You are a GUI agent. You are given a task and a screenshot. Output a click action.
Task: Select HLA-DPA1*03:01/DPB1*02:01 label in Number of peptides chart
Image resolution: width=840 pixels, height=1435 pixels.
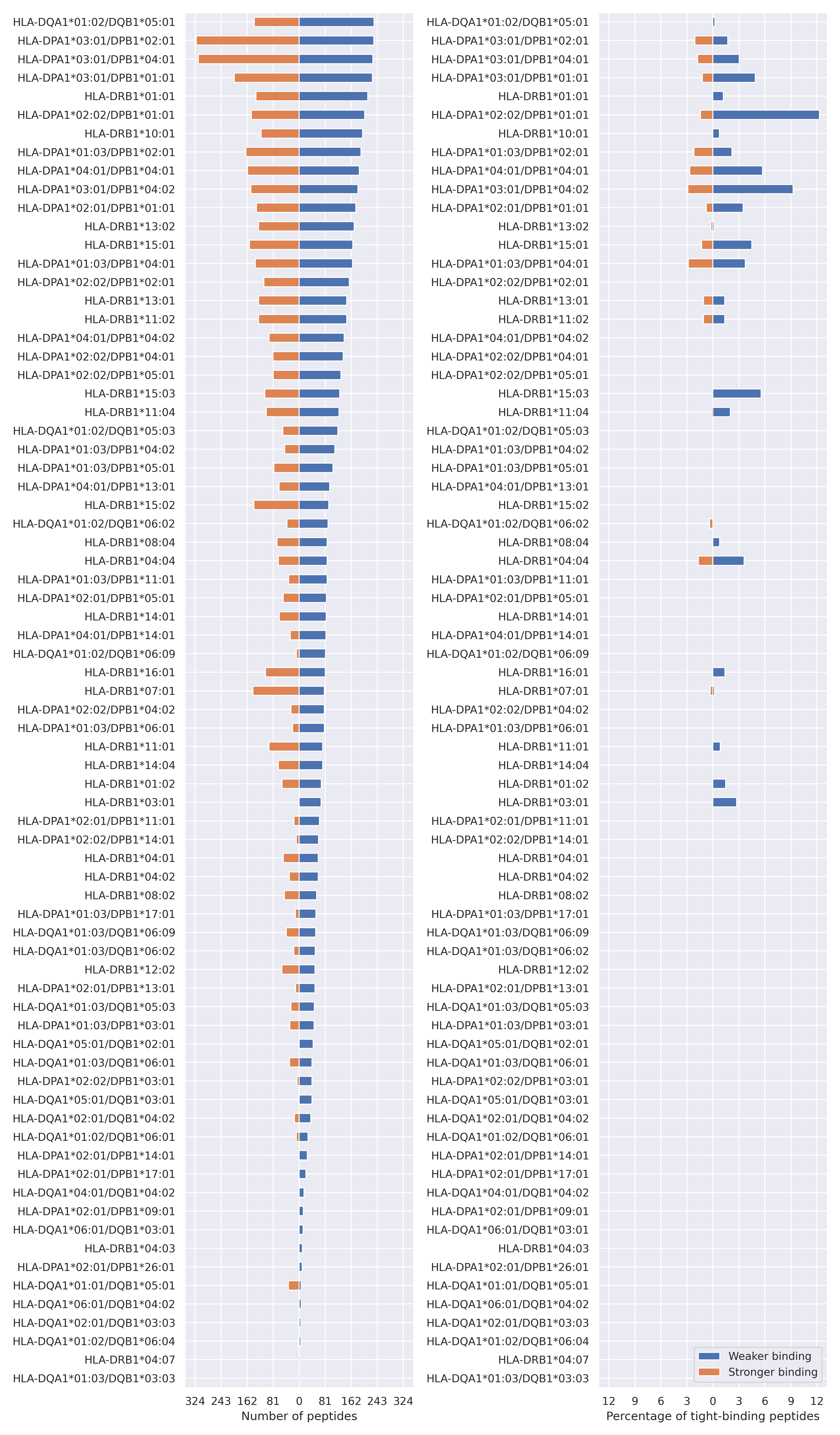96,41
